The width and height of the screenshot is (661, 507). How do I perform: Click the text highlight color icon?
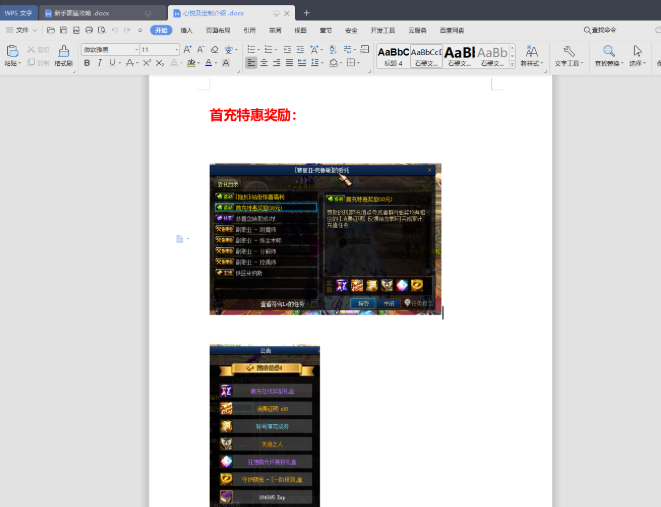(191, 63)
